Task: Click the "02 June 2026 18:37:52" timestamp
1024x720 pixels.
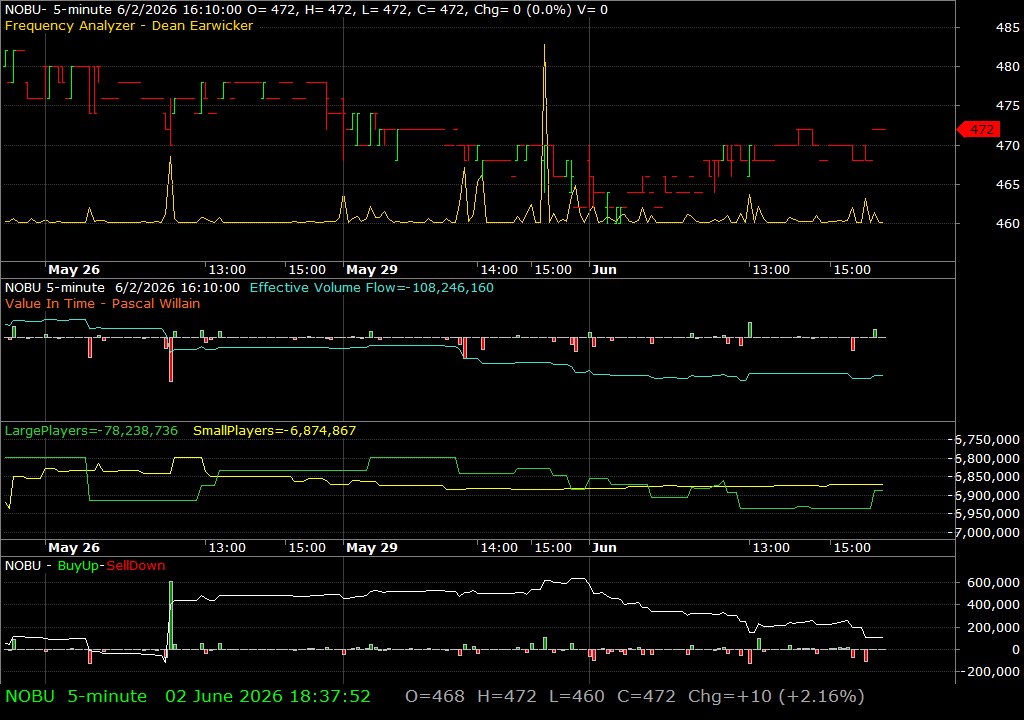Action: pyautogui.click(x=268, y=696)
